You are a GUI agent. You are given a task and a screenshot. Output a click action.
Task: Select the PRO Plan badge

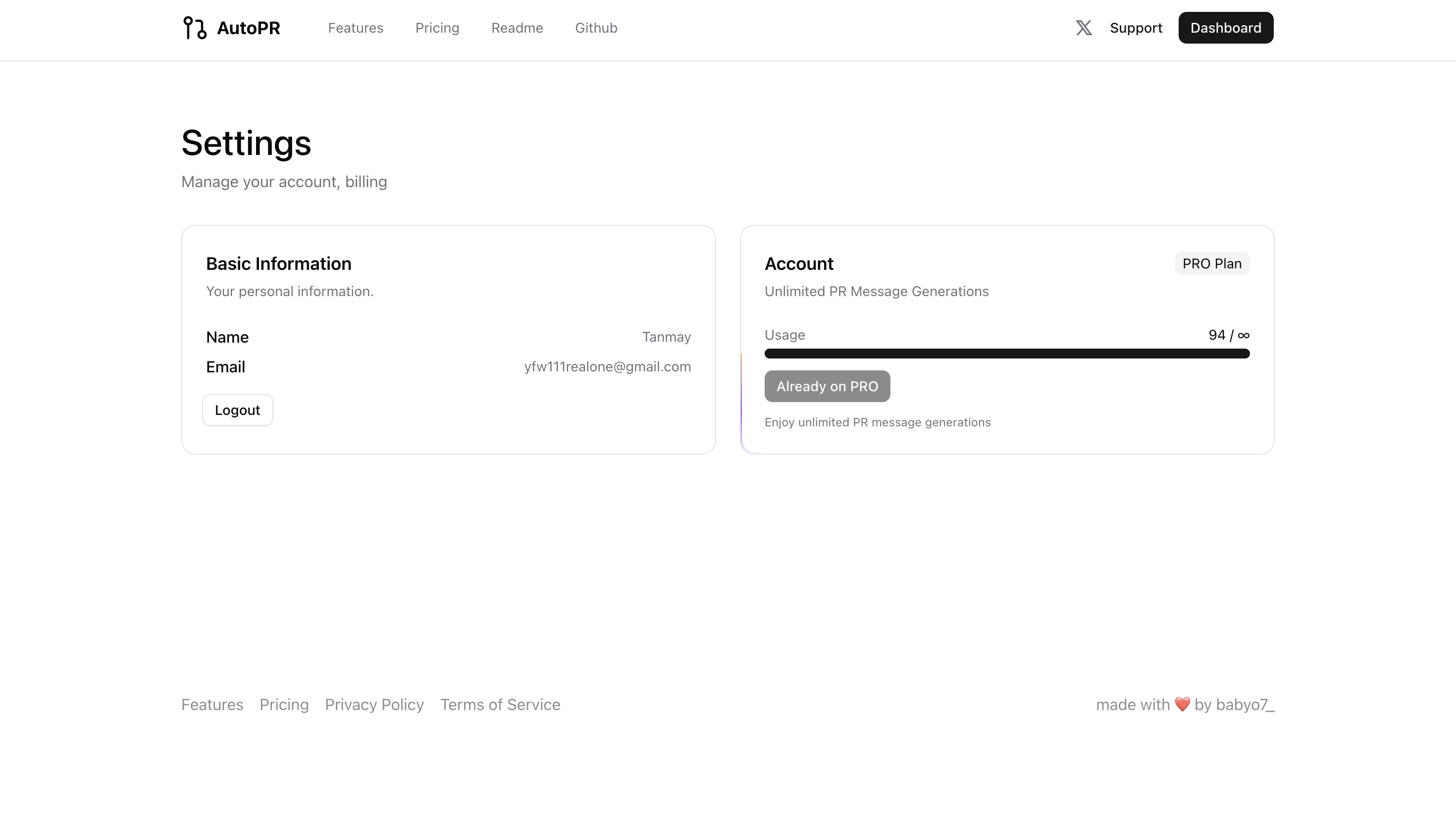point(1212,263)
